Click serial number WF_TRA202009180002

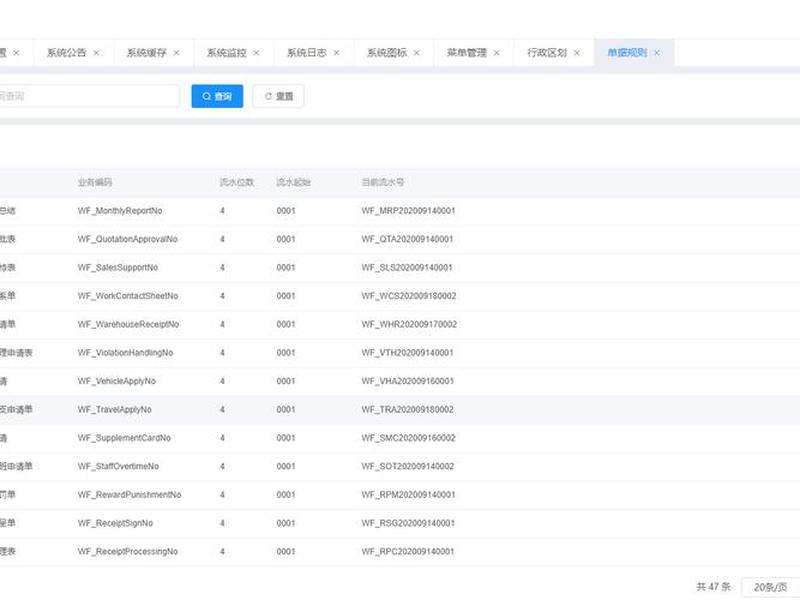pos(407,410)
